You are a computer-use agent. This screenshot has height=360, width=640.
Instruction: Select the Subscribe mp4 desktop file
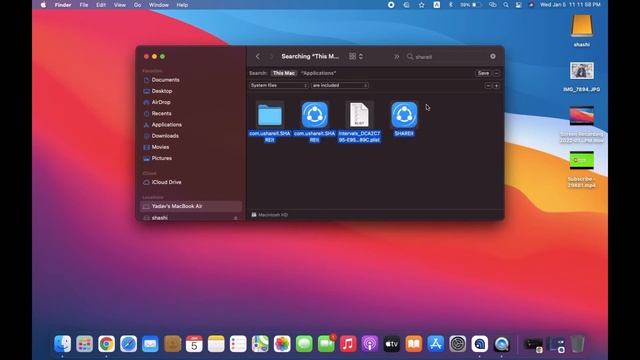pyautogui.click(x=582, y=160)
